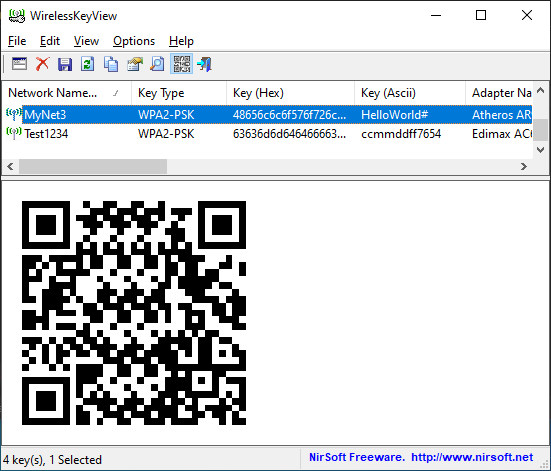
Task: Click the Delete selected items red X icon
Action: [43, 64]
